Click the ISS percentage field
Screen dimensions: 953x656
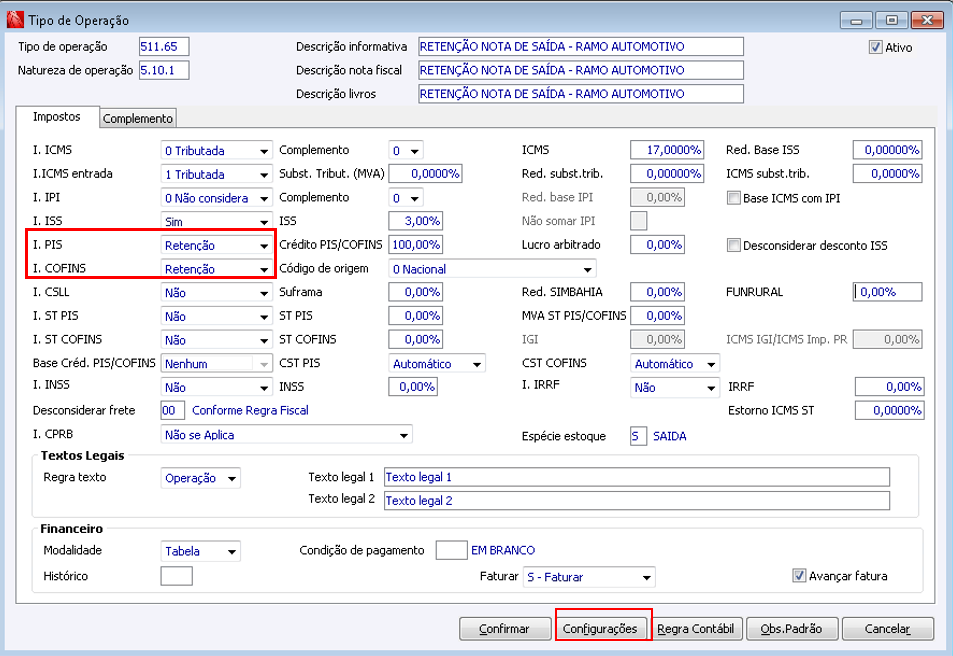pyautogui.click(x=416, y=221)
